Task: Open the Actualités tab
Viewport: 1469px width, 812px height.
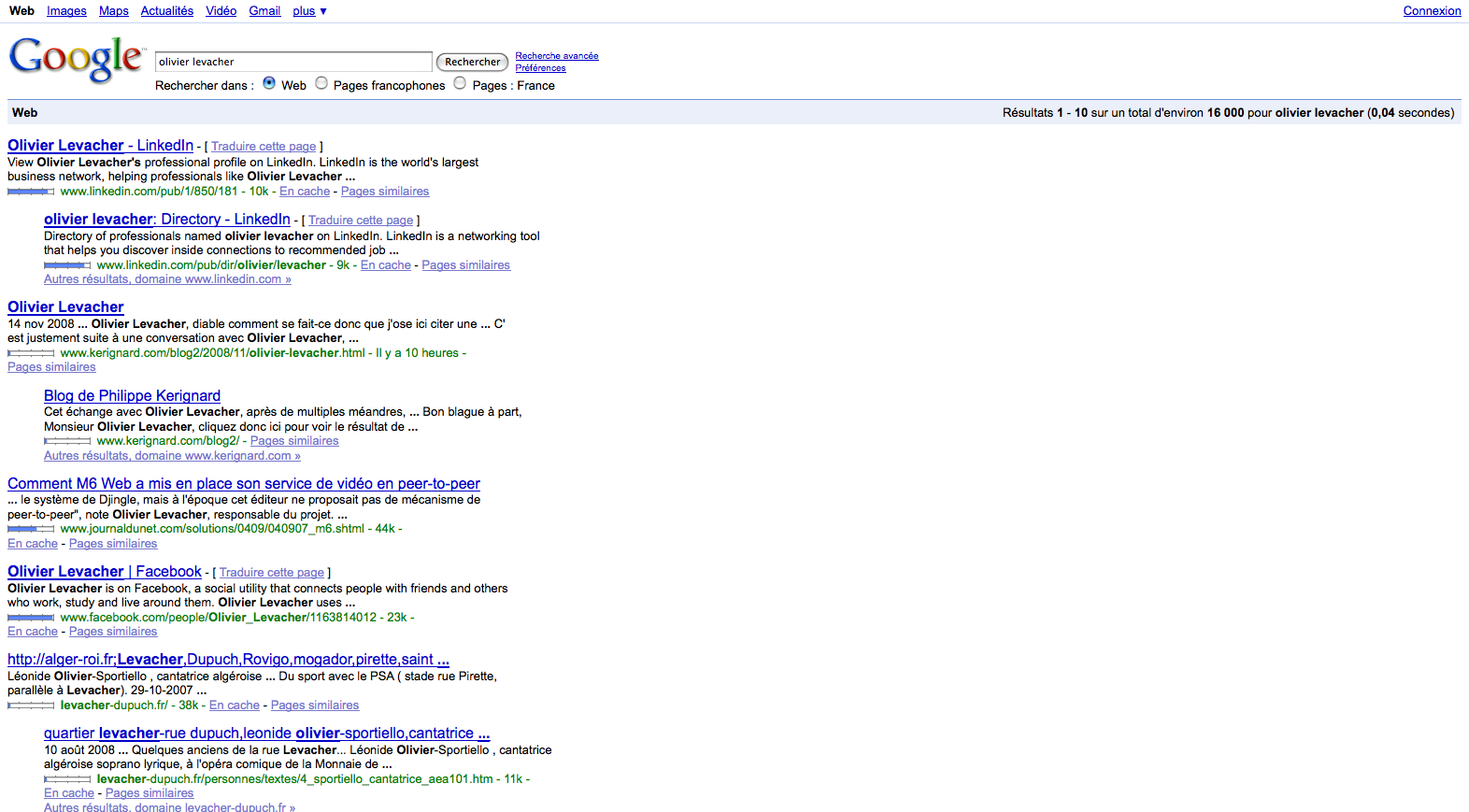Action: (167, 11)
